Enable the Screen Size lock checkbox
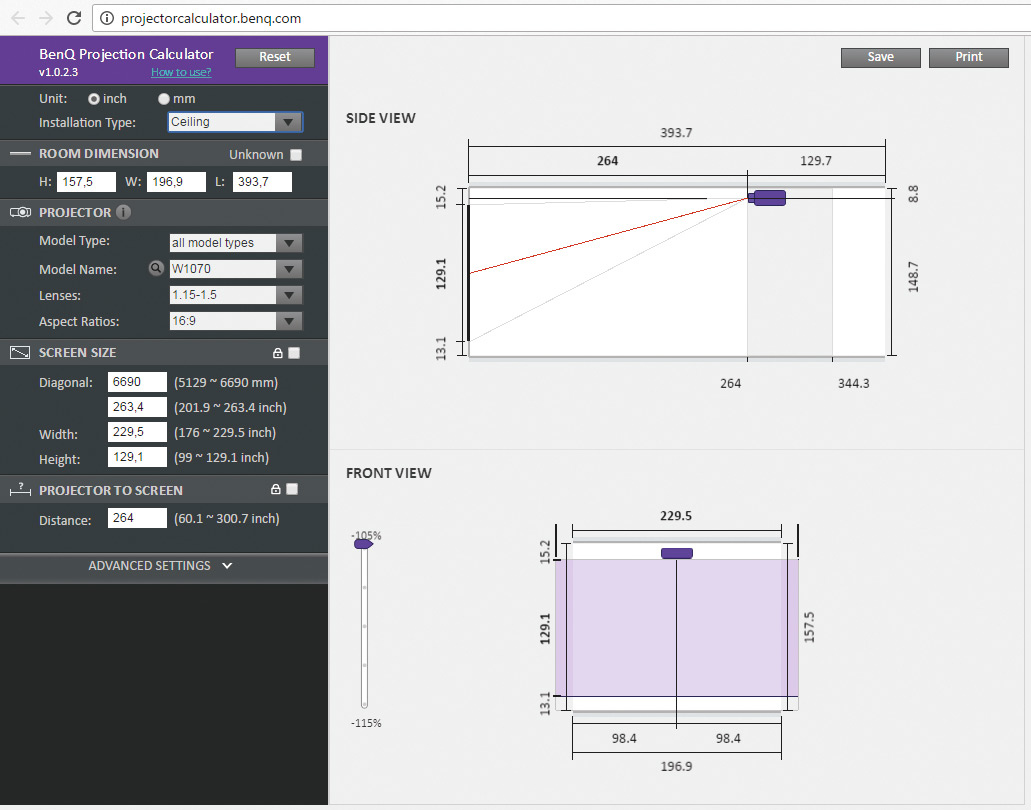Screen dimensions: 1031x810 [293, 353]
